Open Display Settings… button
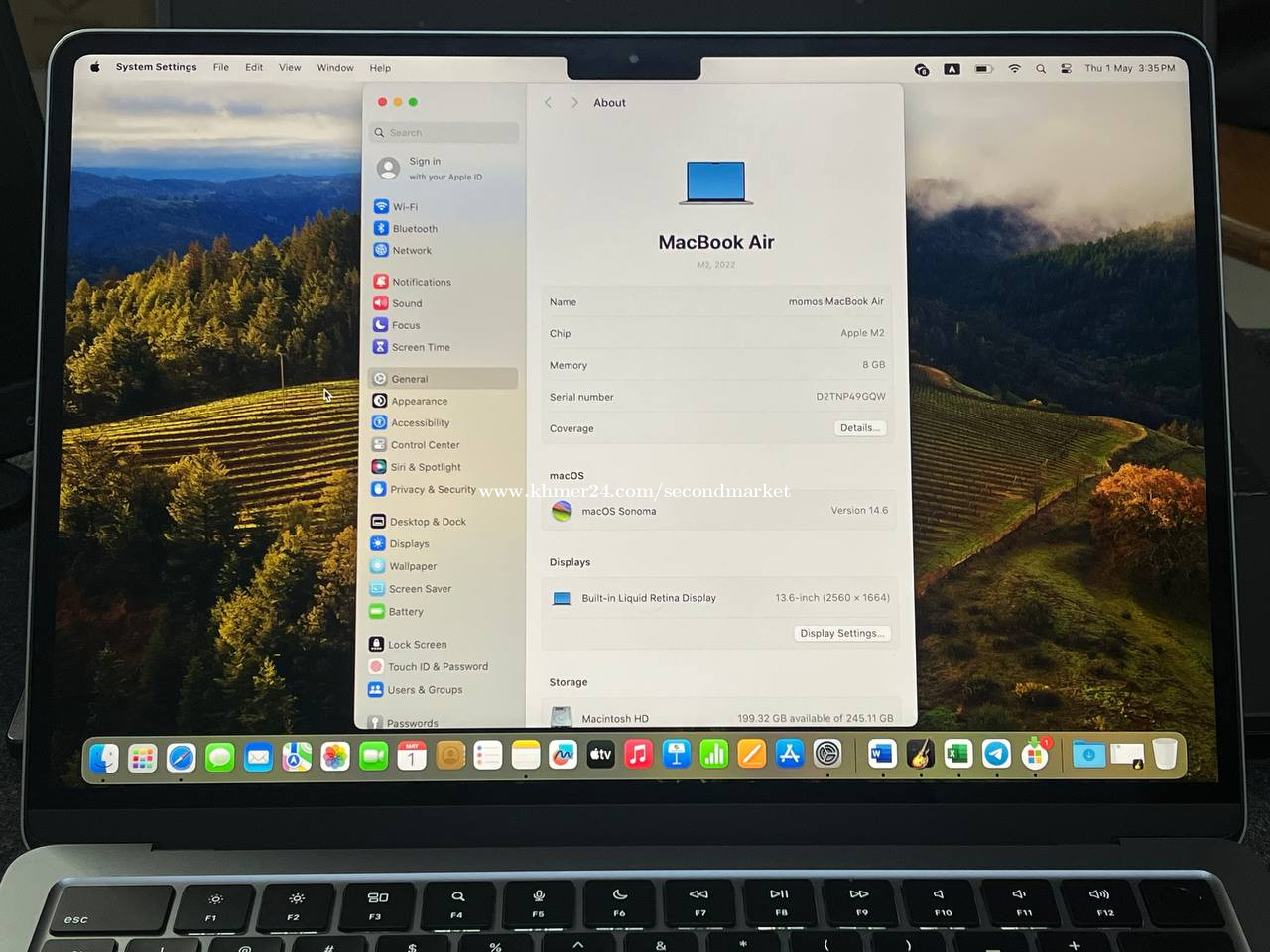1270x952 pixels. [x=842, y=633]
